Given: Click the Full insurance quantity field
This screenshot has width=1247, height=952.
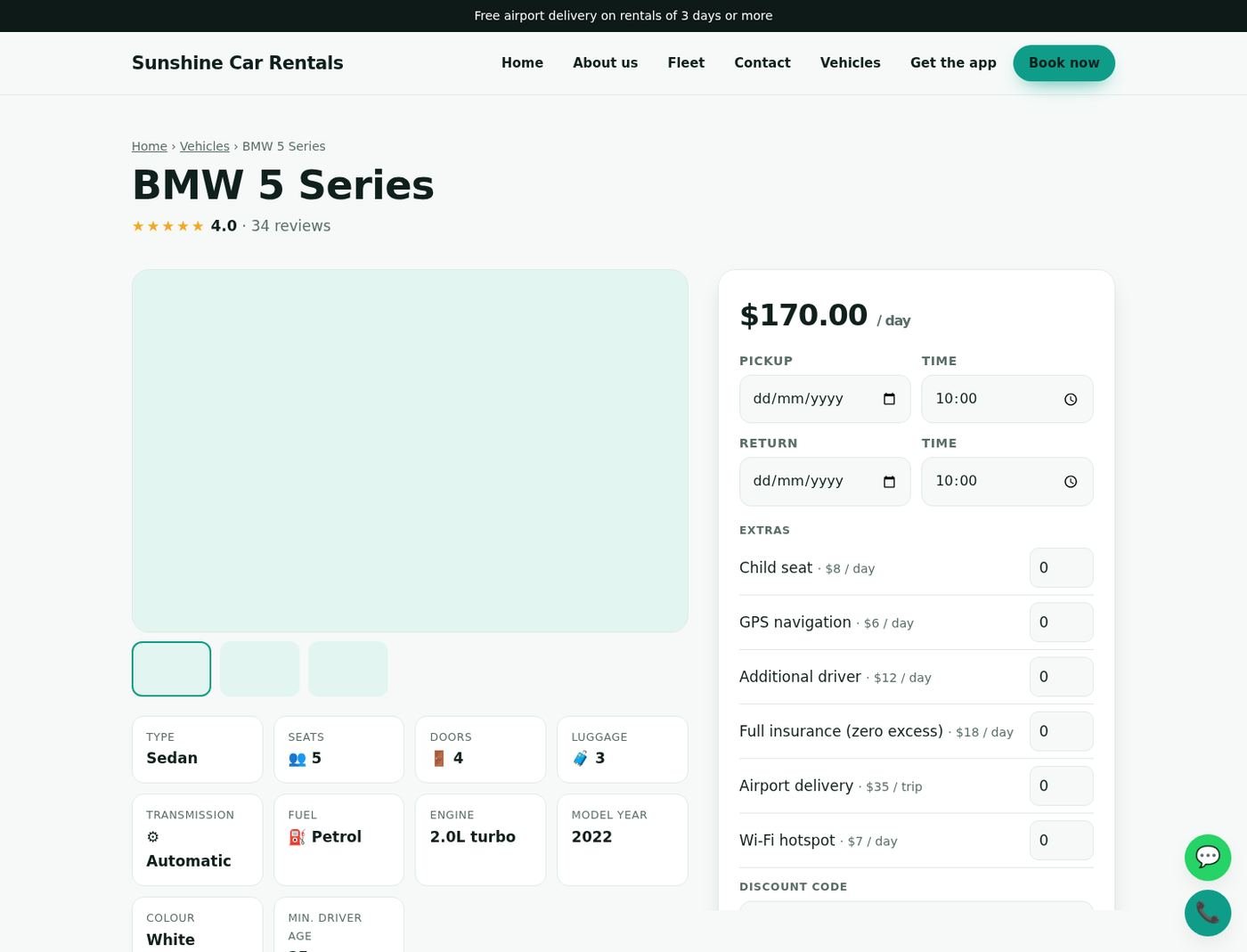Looking at the screenshot, I should coord(1062,731).
